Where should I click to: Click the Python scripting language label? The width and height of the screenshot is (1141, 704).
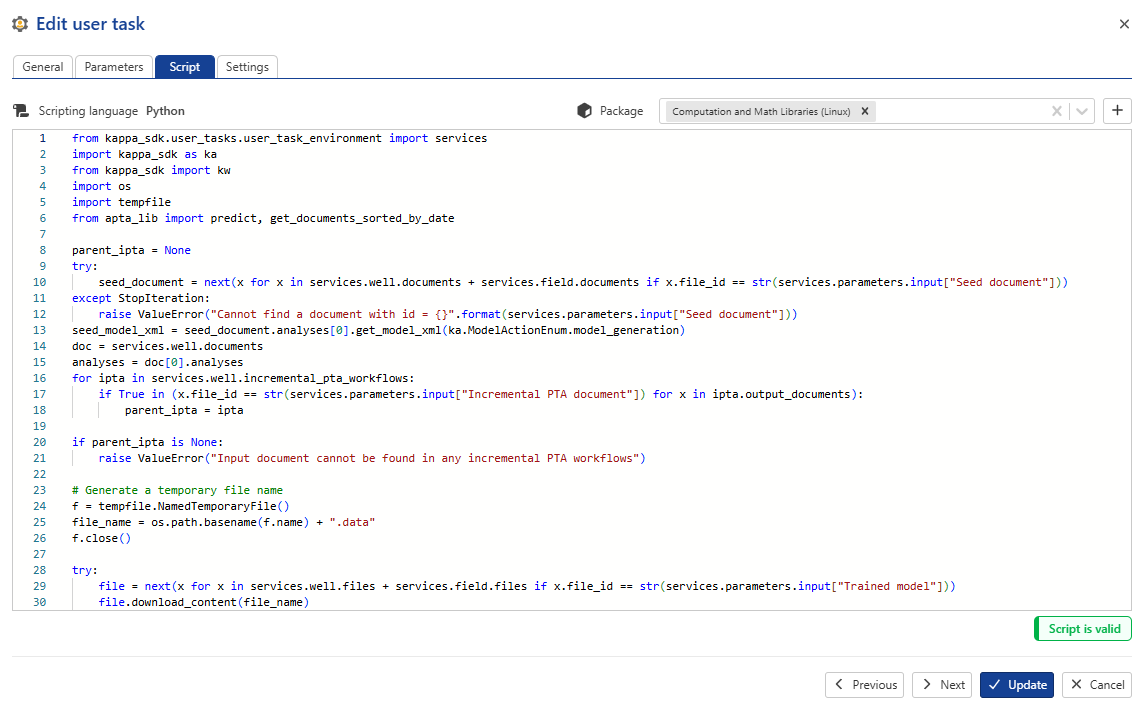tap(165, 111)
